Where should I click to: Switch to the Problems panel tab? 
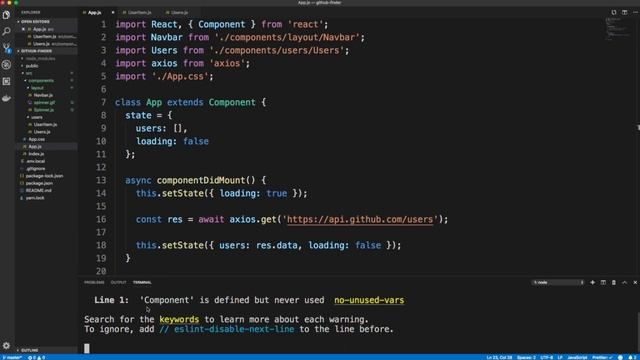pyautogui.click(x=94, y=282)
